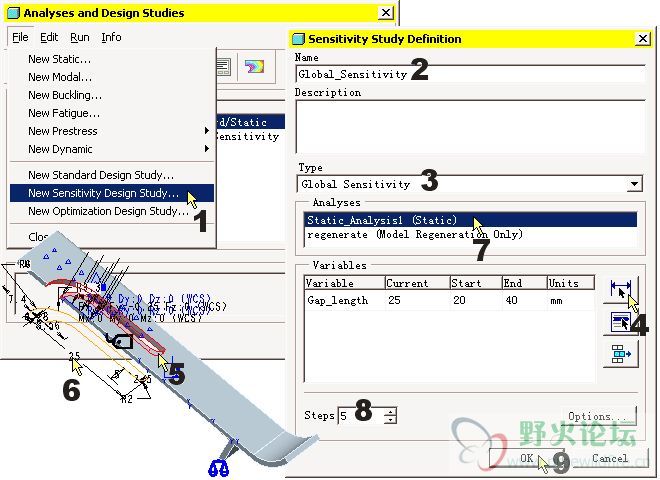
Task: Decrease Steps with down arrow
Action: coord(391,420)
